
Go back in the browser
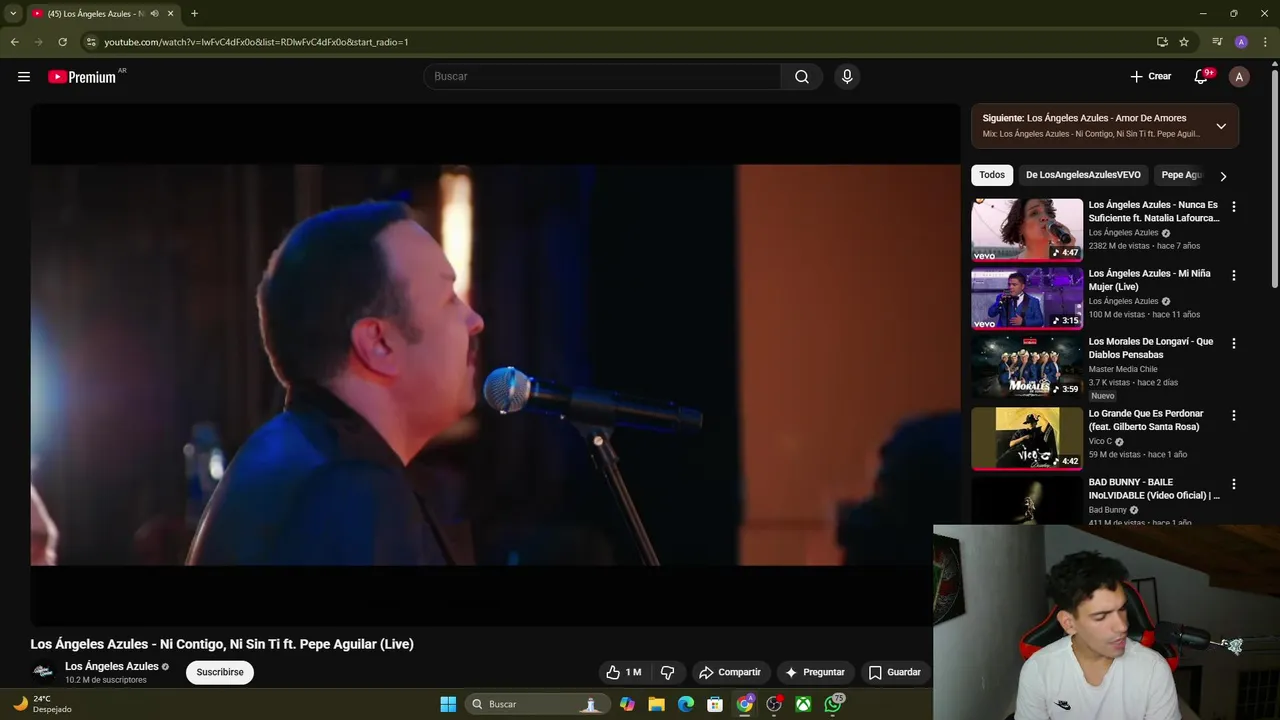click(14, 42)
